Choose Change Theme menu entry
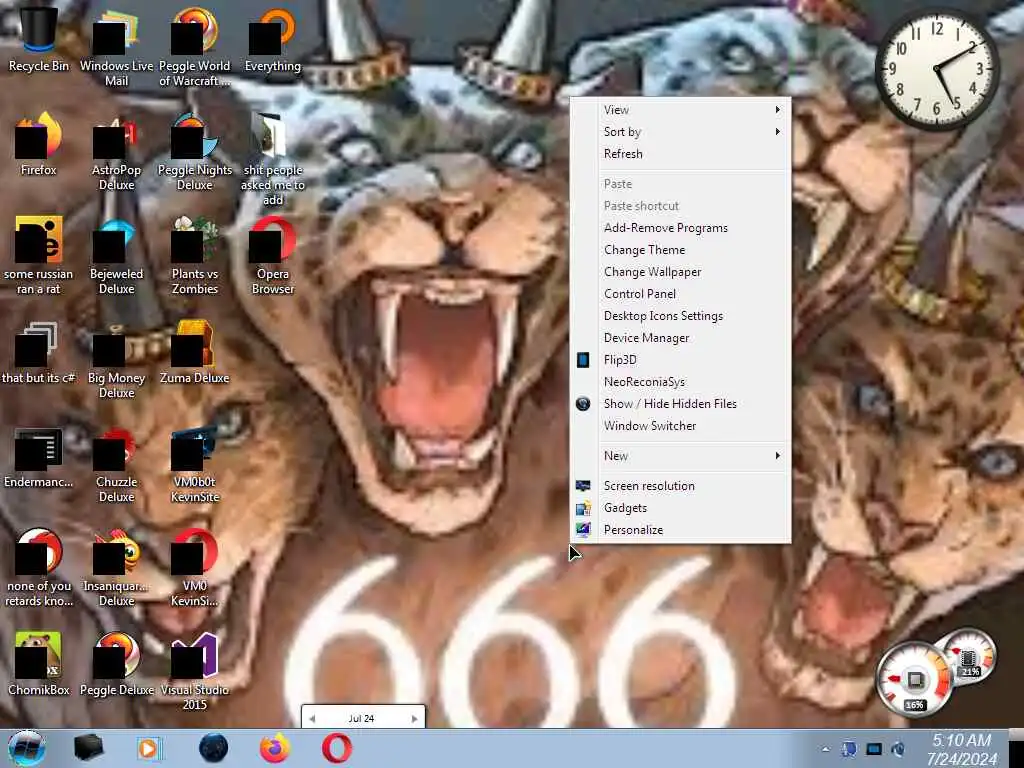 680,250
